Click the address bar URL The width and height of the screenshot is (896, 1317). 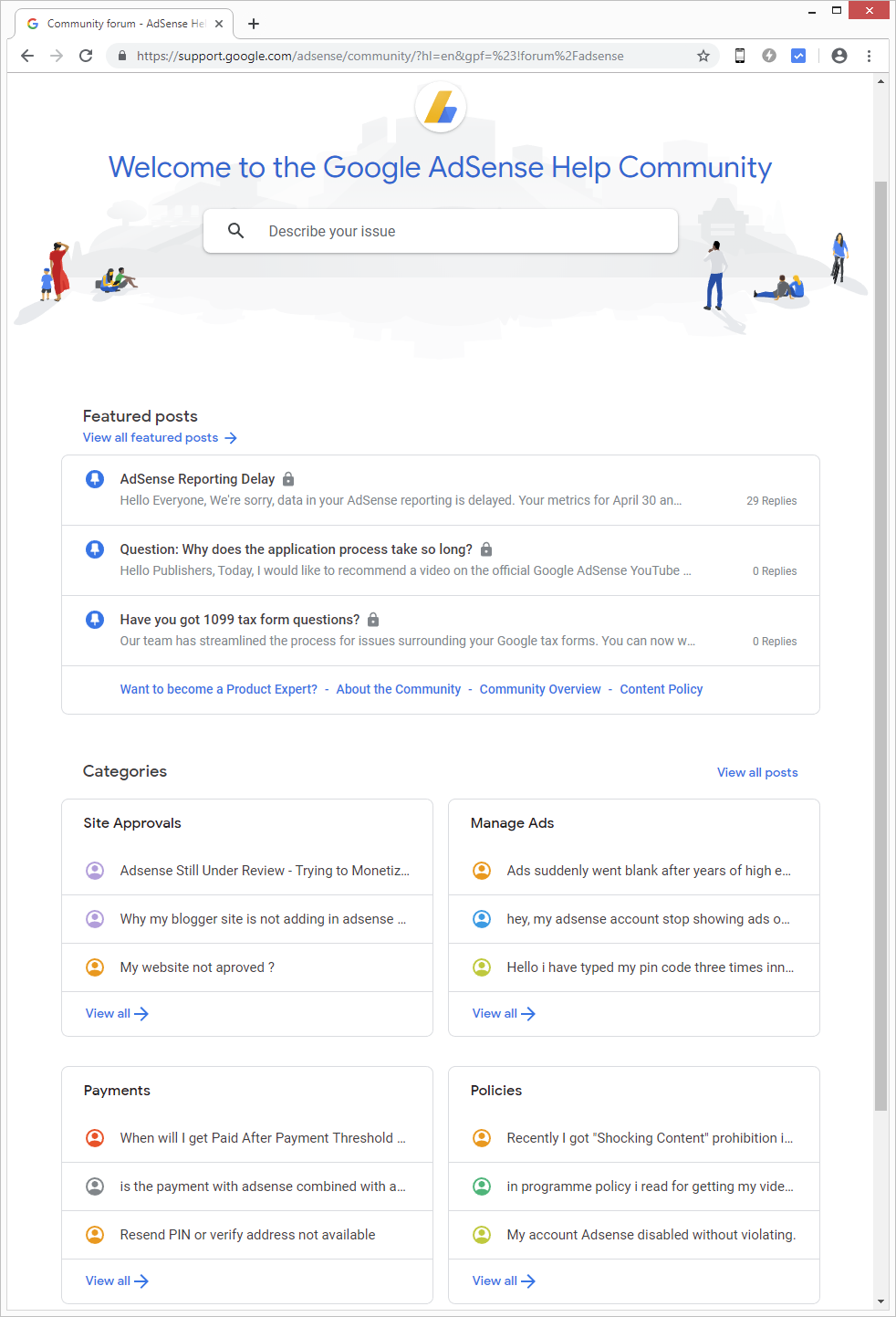380,56
